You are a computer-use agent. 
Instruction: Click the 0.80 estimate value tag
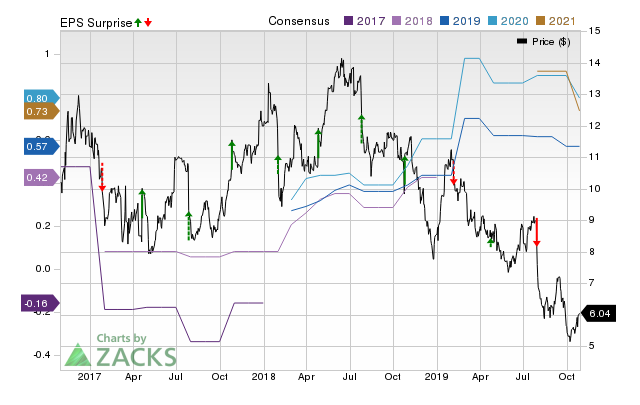pyautogui.click(x=38, y=98)
